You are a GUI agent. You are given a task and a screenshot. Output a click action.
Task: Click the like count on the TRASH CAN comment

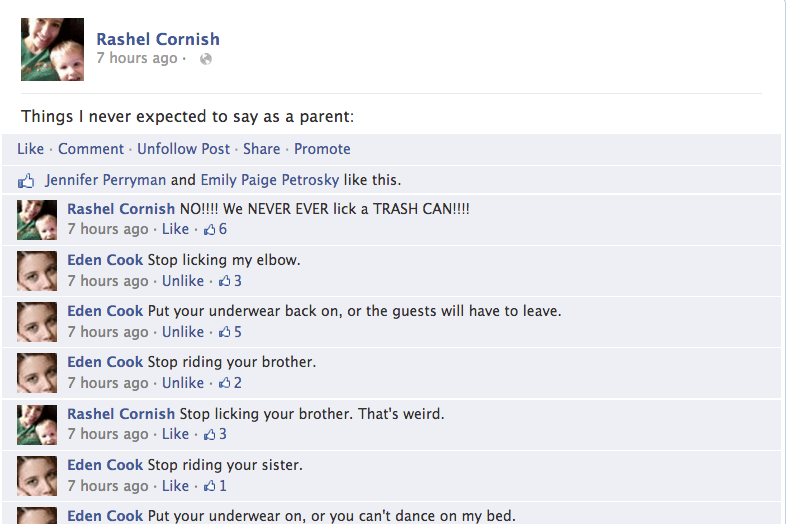point(215,229)
